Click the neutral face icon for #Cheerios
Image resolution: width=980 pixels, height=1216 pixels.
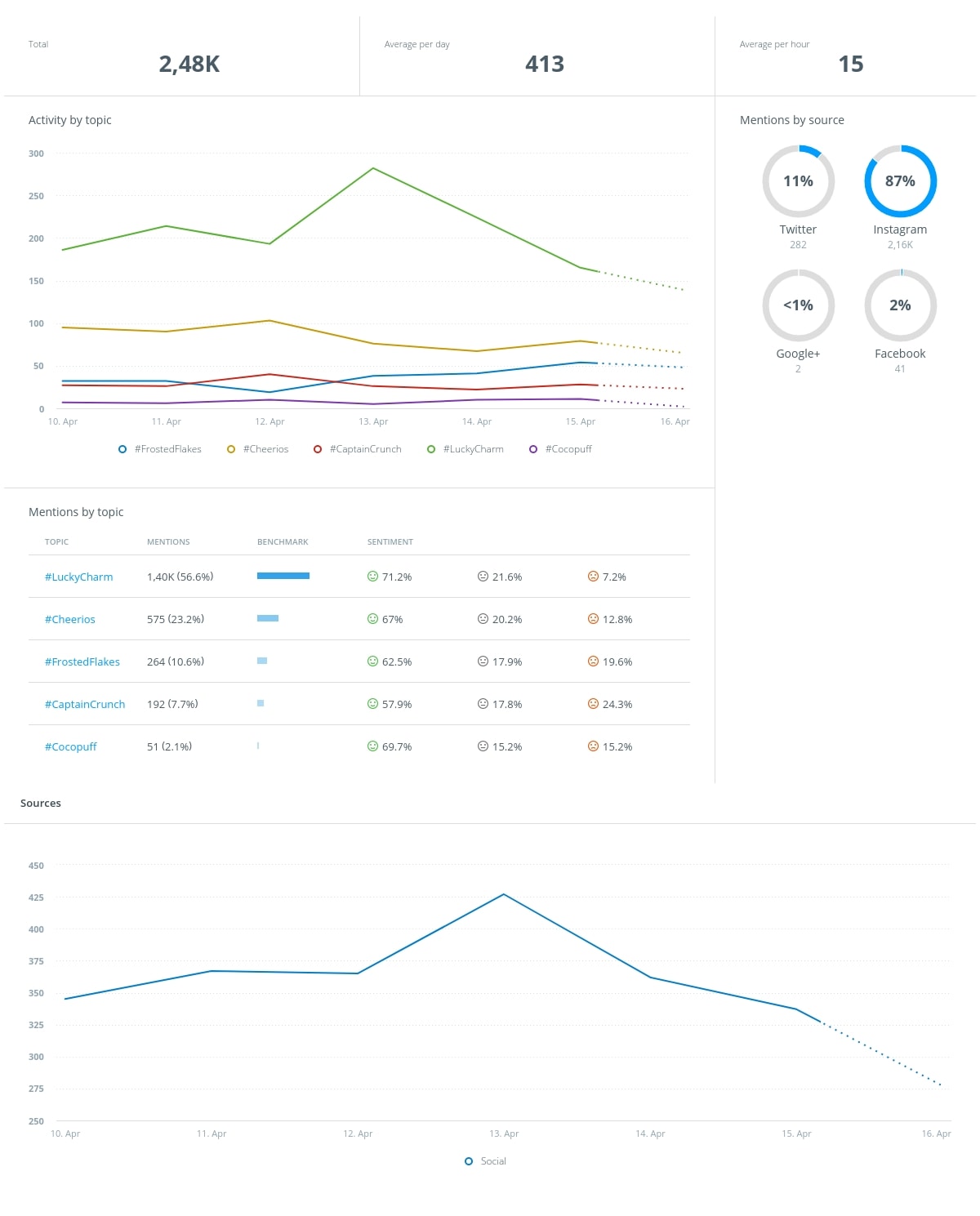point(483,619)
